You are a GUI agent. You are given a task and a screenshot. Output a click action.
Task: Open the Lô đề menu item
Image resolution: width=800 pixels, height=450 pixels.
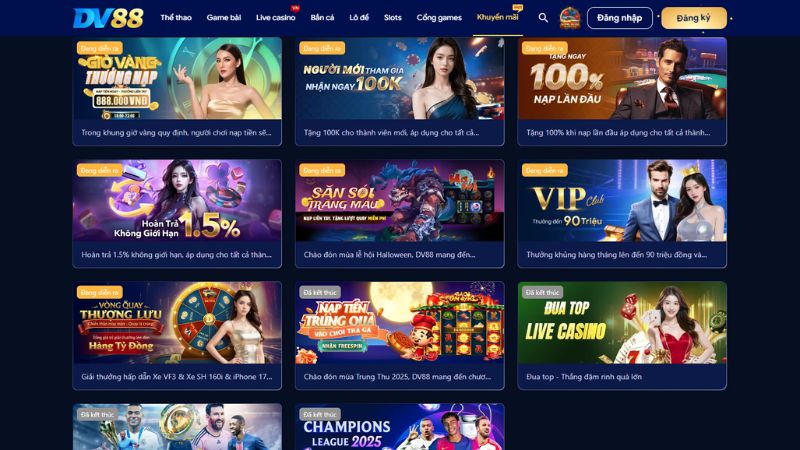point(359,17)
